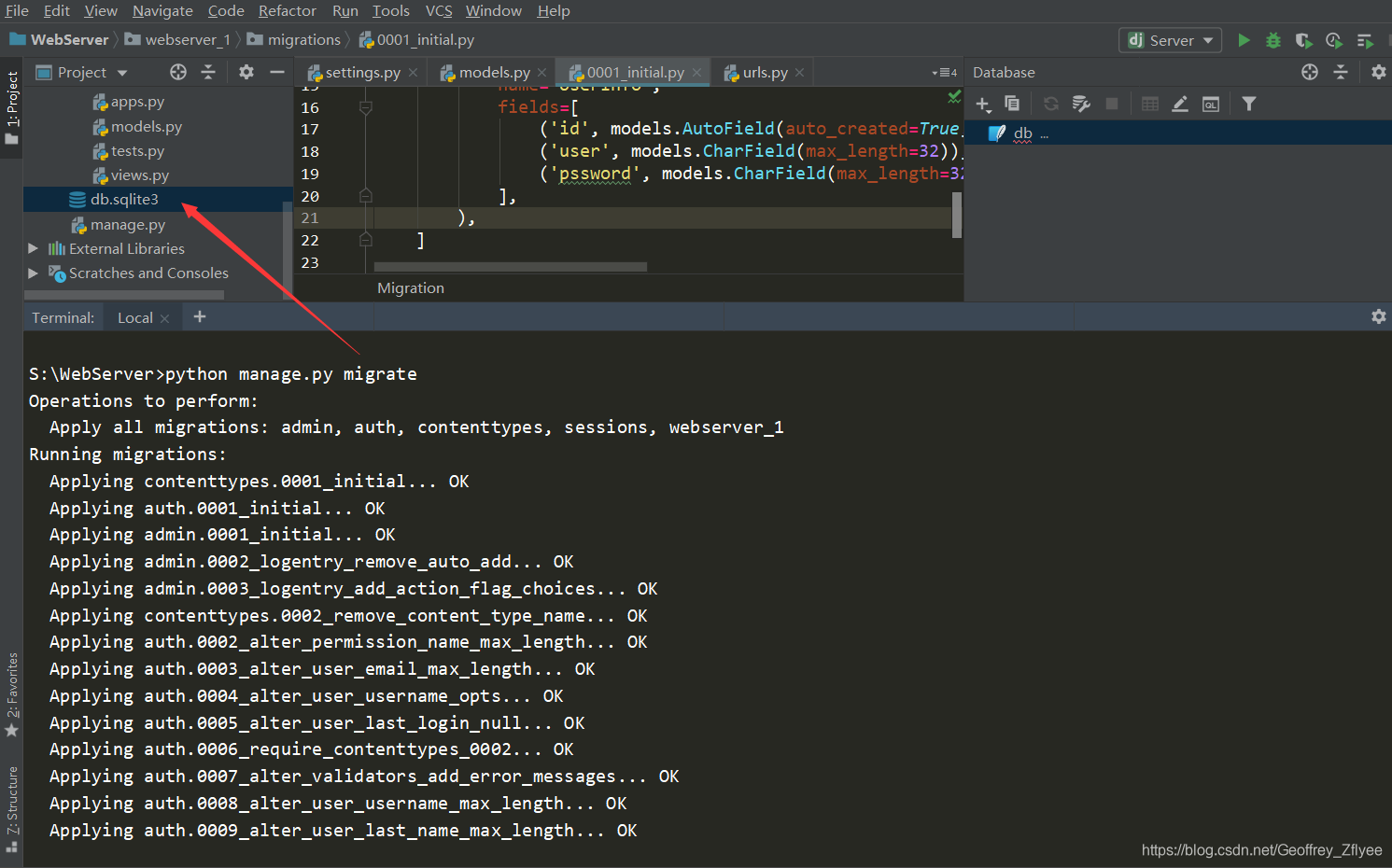Open Database panel settings gear
This screenshot has height=868, width=1392.
(x=1378, y=72)
